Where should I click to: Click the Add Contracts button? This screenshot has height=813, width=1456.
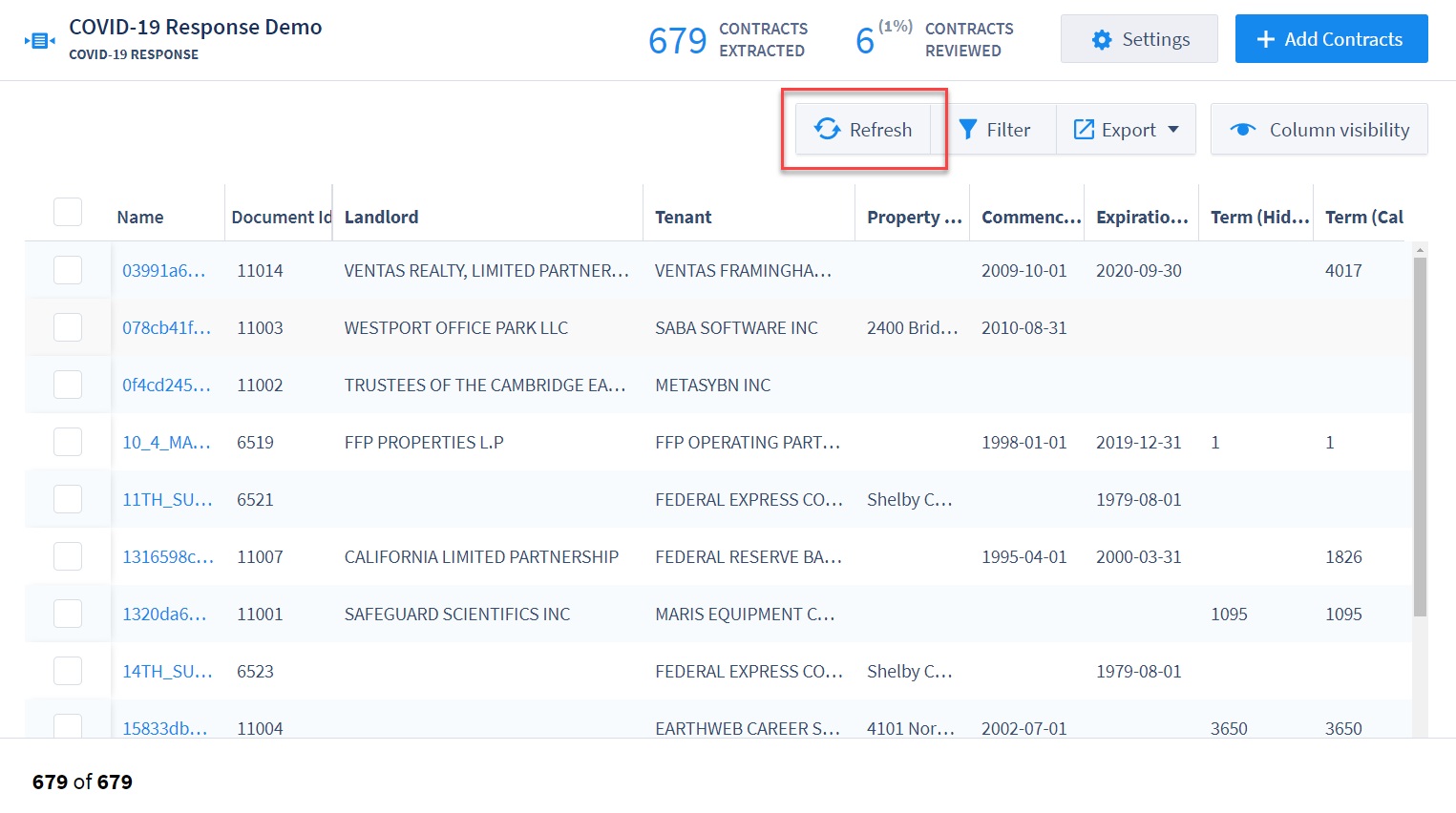point(1331,39)
